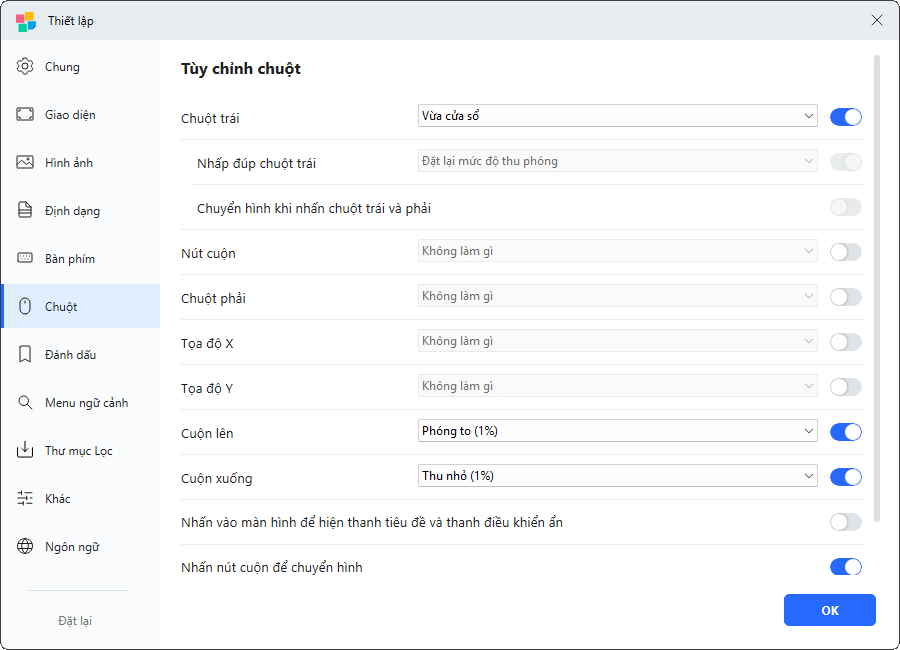Switch to the Thư mục Lọc section
The height and width of the screenshot is (650, 900).
(78, 451)
